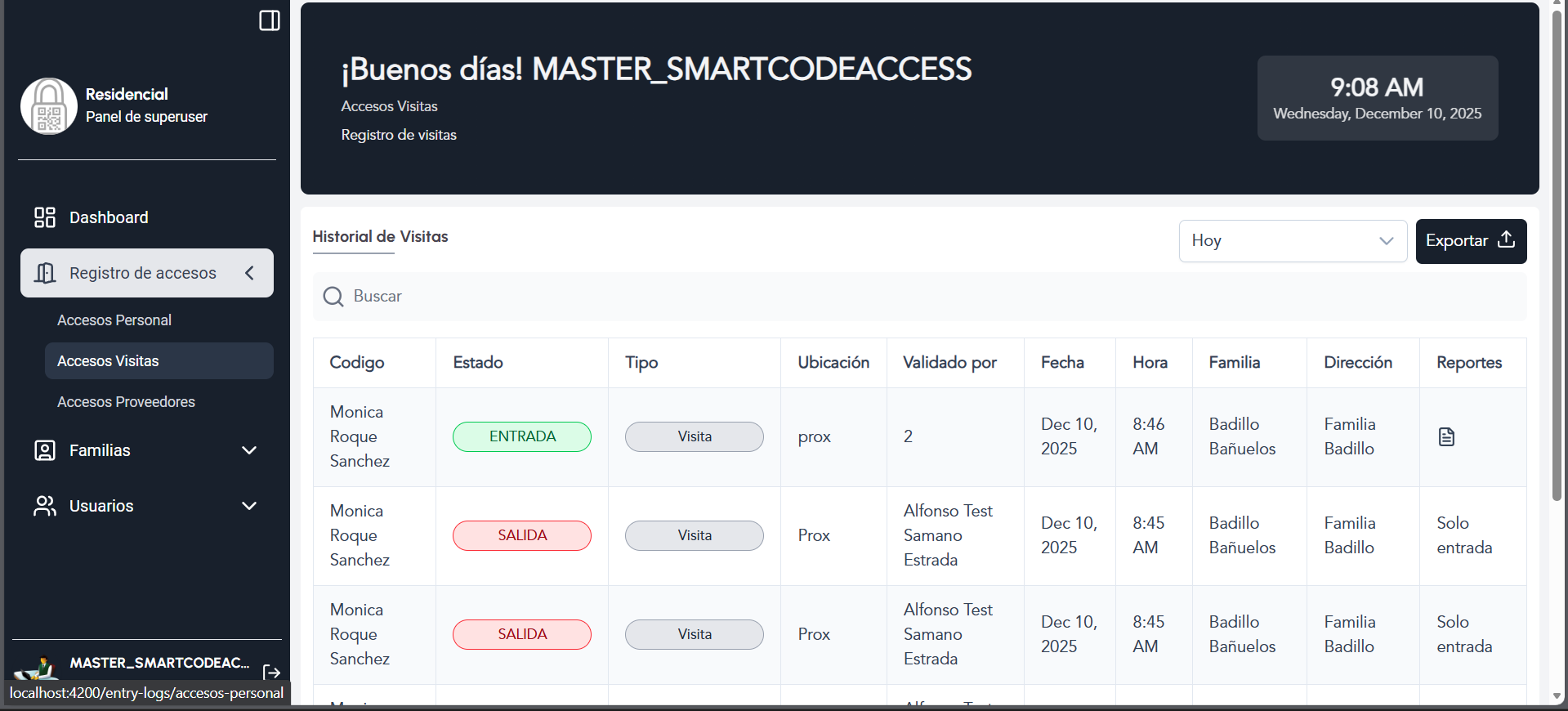
Task: Click the Residencial QR lock logo
Action: click(x=48, y=106)
